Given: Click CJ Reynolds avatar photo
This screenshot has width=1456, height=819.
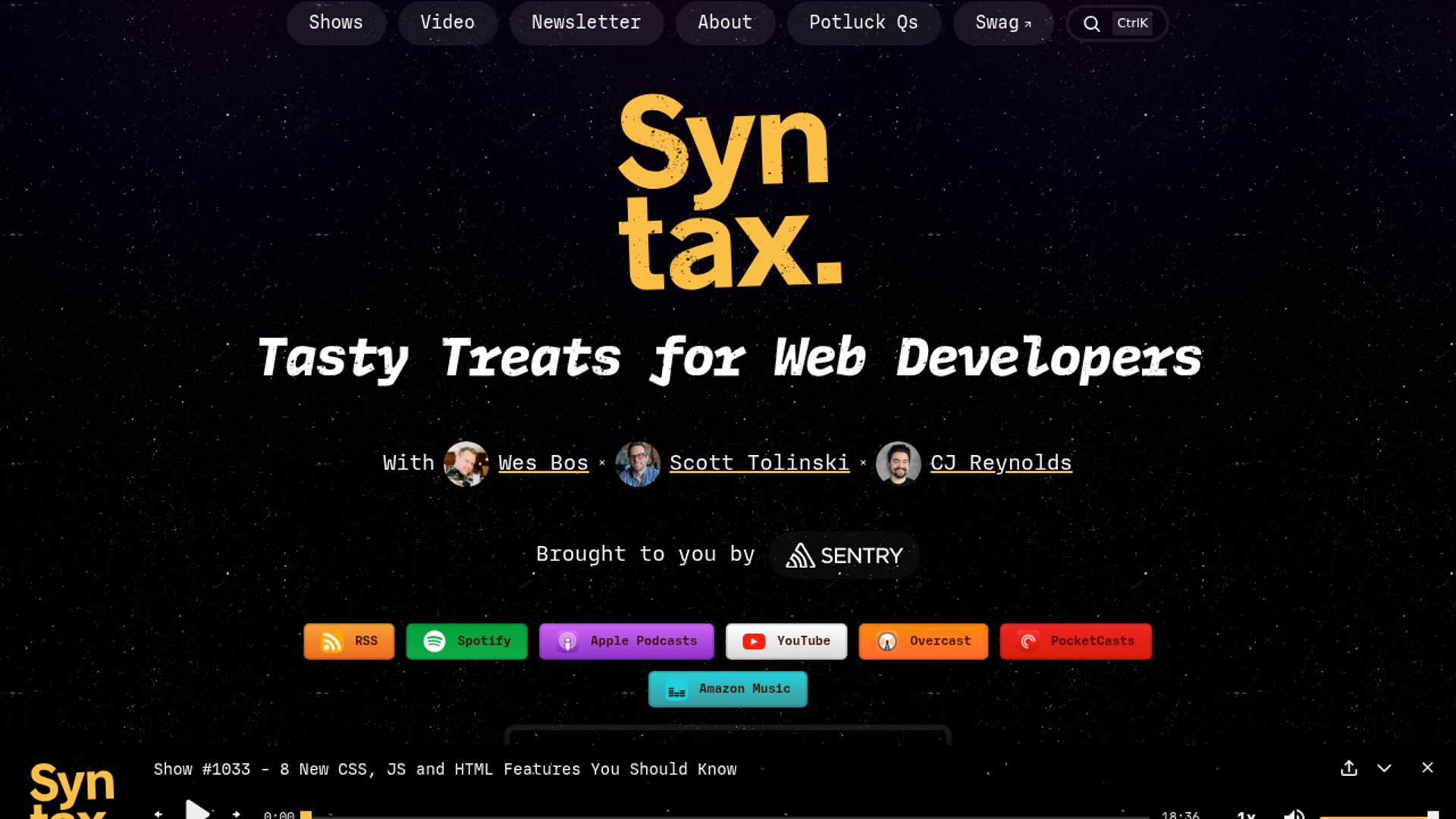Looking at the screenshot, I should coord(899,463).
